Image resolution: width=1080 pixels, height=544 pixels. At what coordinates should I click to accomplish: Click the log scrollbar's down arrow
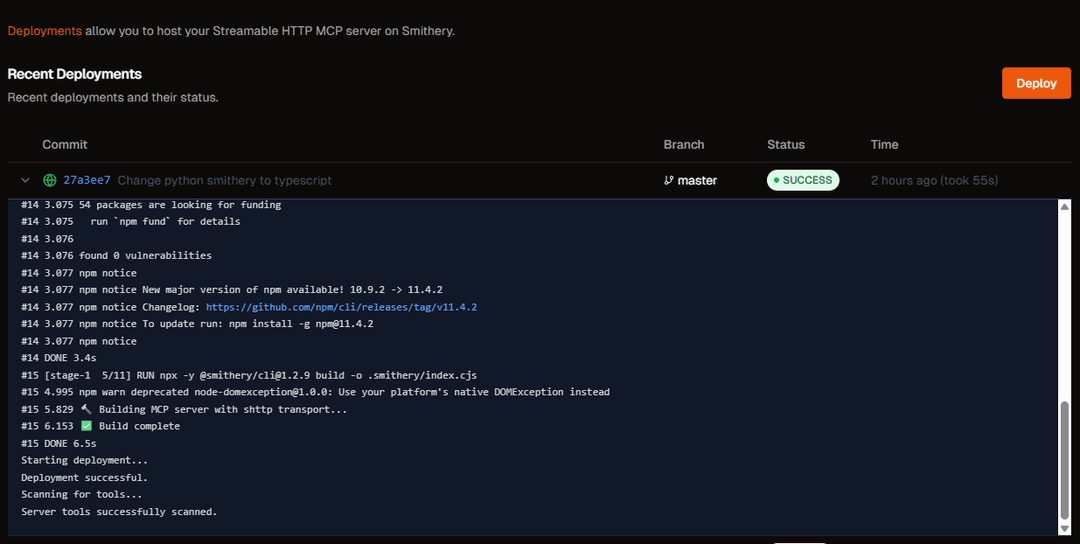(x=1064, y=527)
